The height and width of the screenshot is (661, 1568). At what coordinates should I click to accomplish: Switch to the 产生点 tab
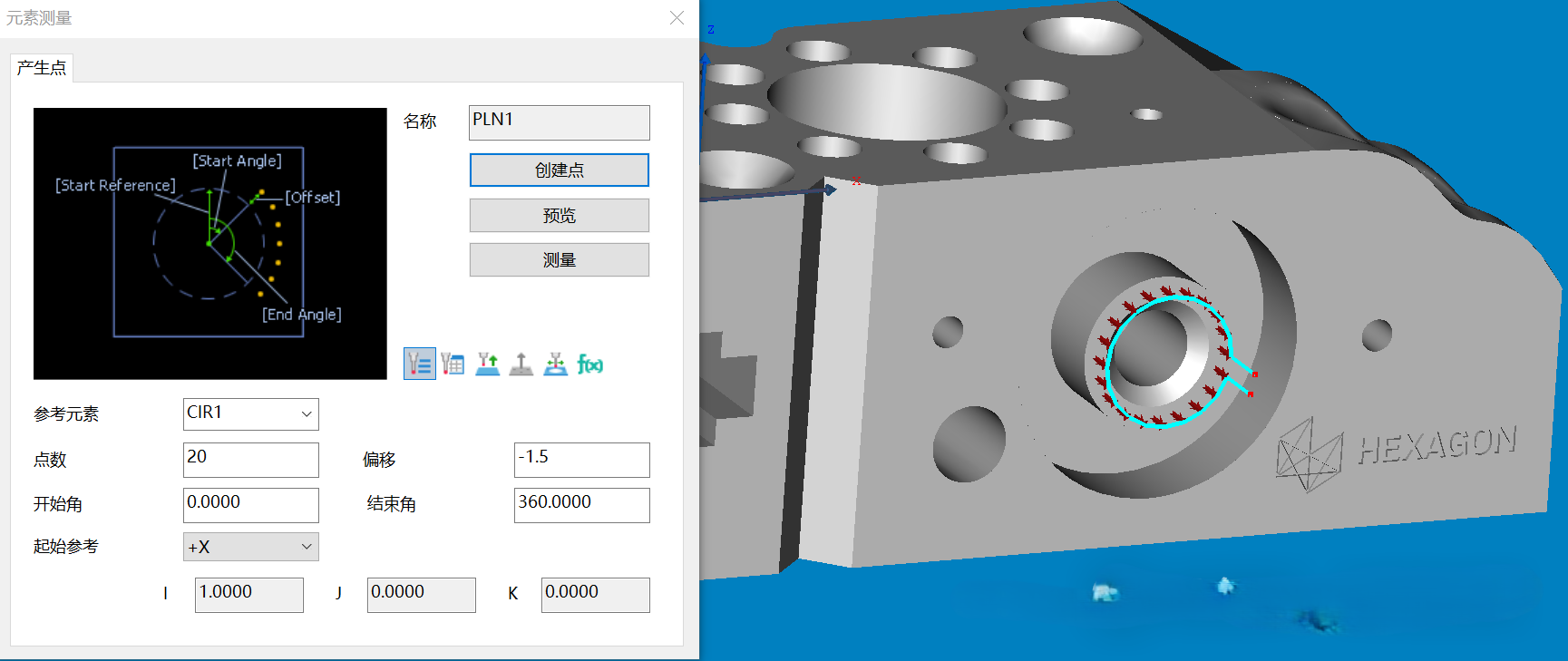click(x=42, y=68)
